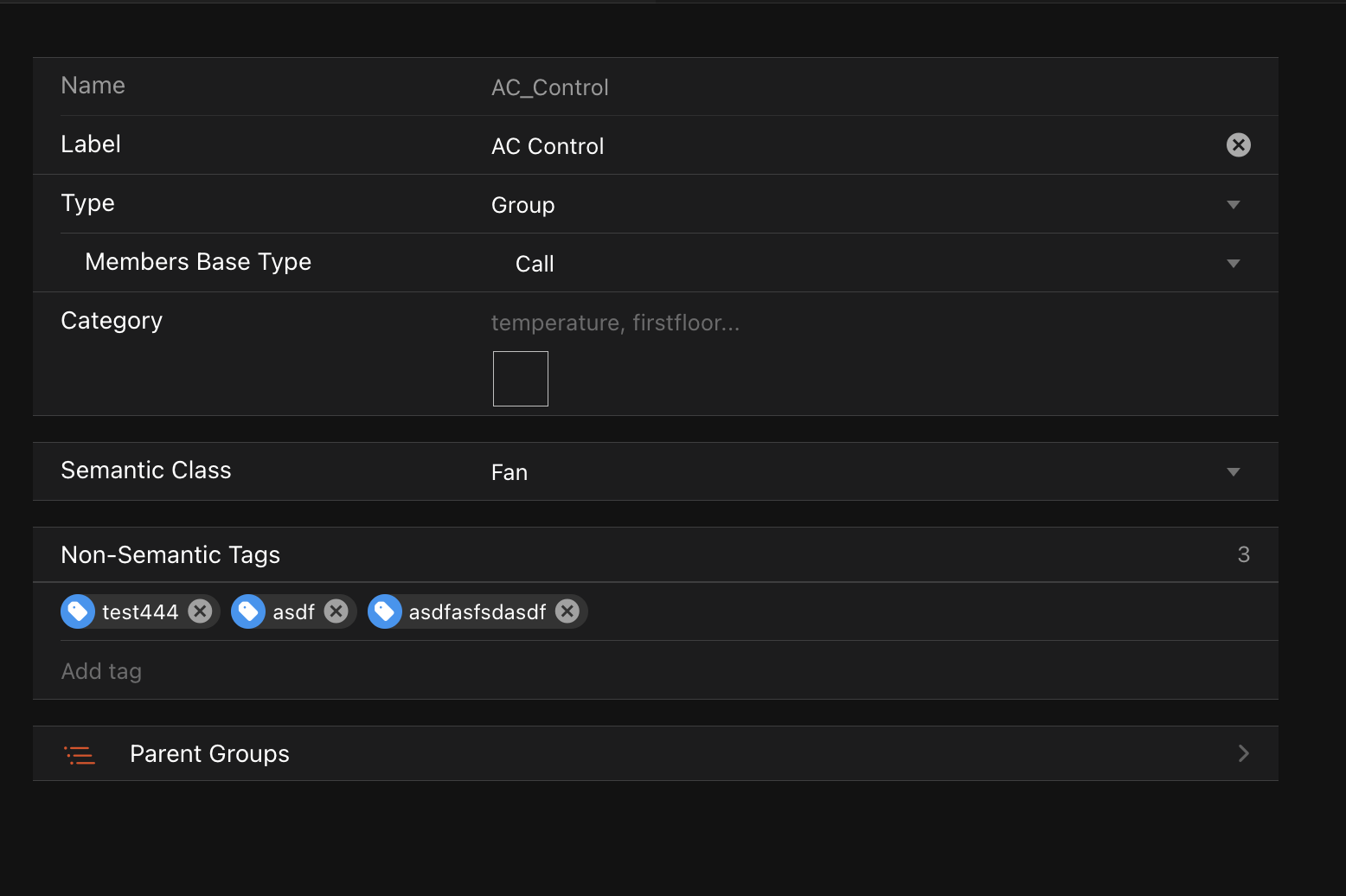The width and height of the screenshot is (1346, 896).
Task: Open the Type dropdown showing Group
Action: (x=871, y=205)
